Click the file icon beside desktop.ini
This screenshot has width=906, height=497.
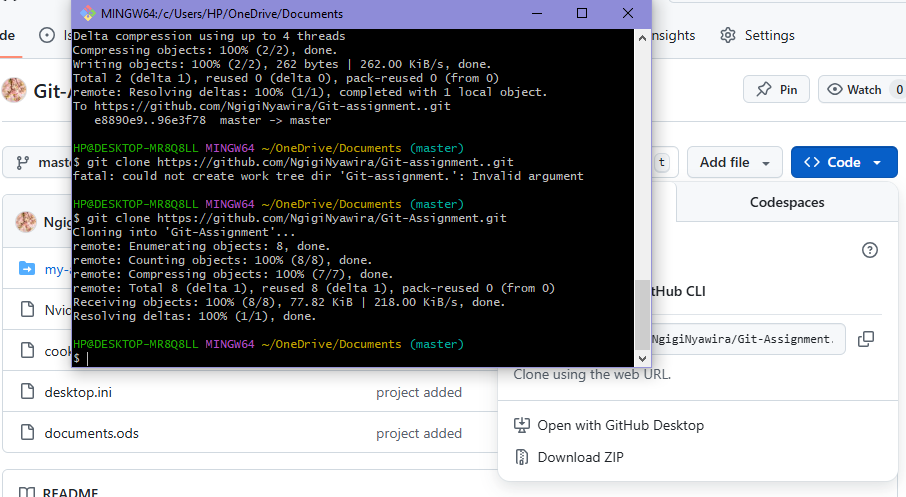coord(27,392)
